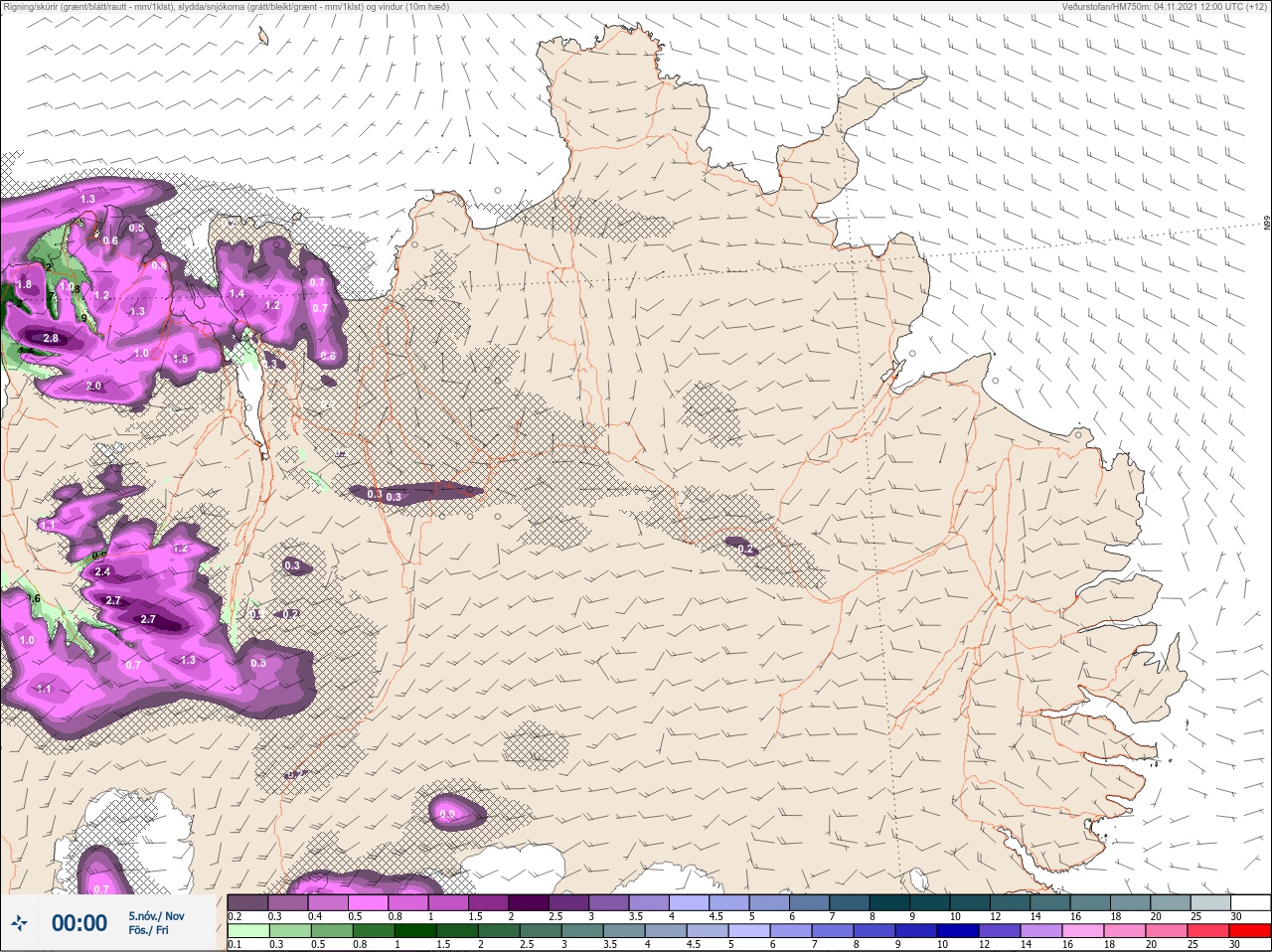Viewport: 1272px width, 952px height.
Task: Click the '4.5' label on the snow legend scale
Action: click(x=715, y=916)
